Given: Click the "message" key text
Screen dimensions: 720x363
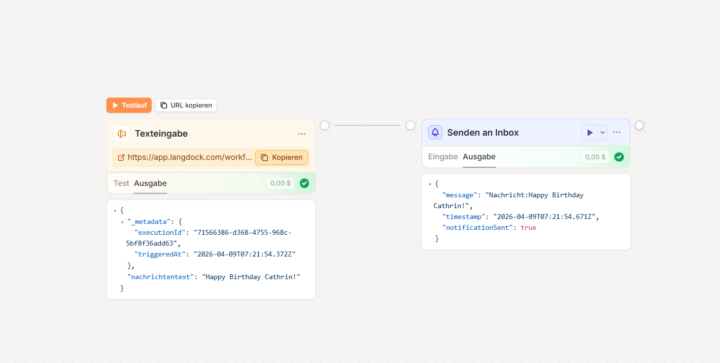Looking at the screenshot, I should click(x=460, y=195).
